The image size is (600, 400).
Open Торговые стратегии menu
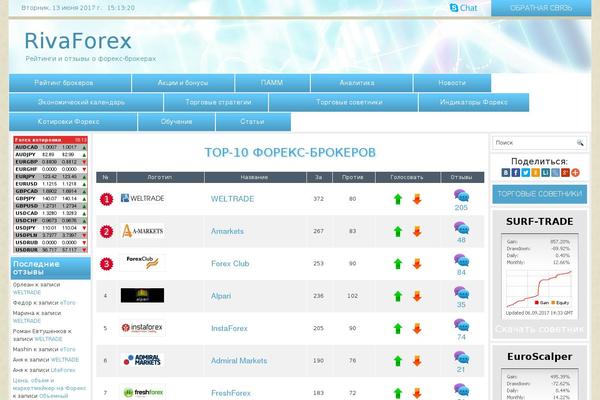216,103
